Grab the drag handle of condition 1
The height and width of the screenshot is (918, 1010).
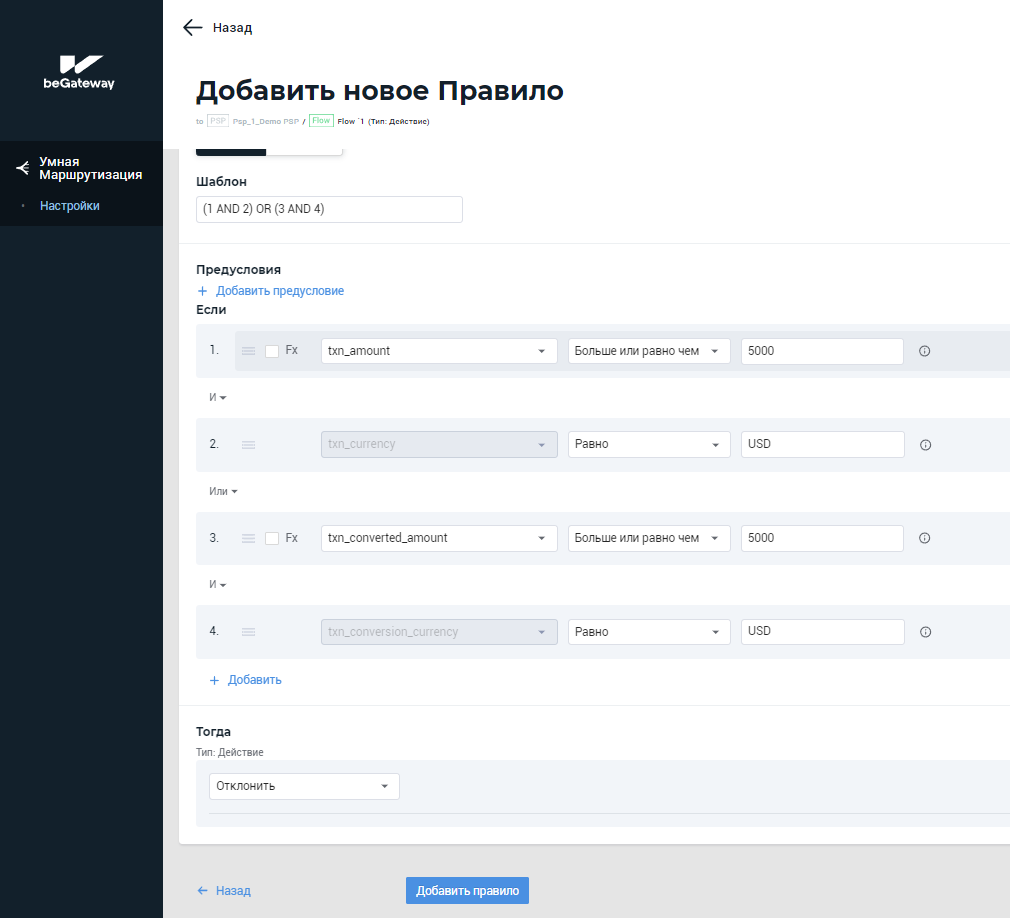click(249, 351)
